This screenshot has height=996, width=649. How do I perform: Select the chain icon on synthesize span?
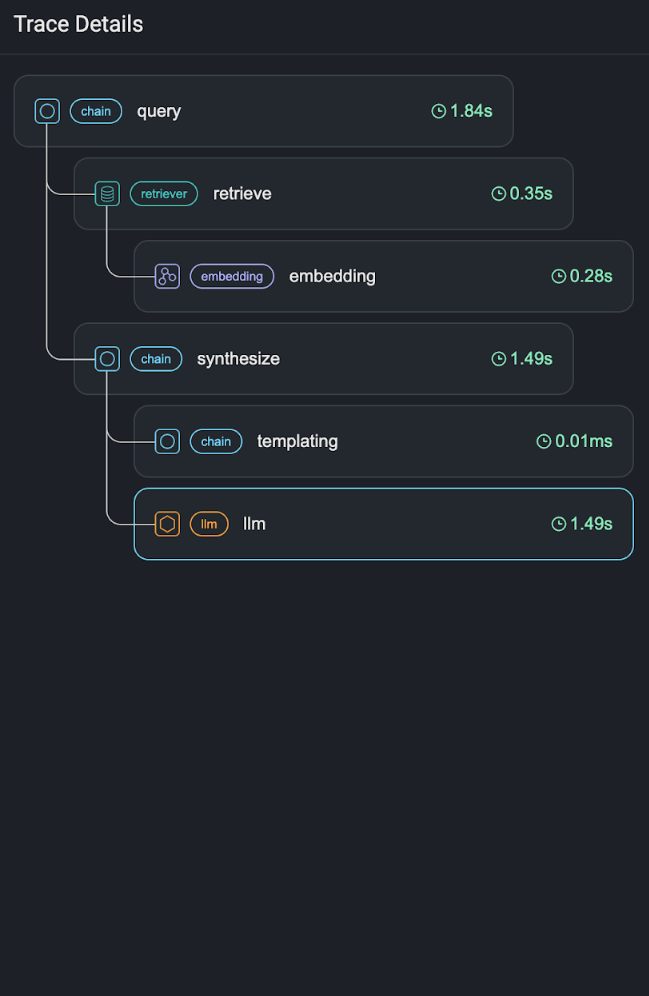tap(107, 358)
